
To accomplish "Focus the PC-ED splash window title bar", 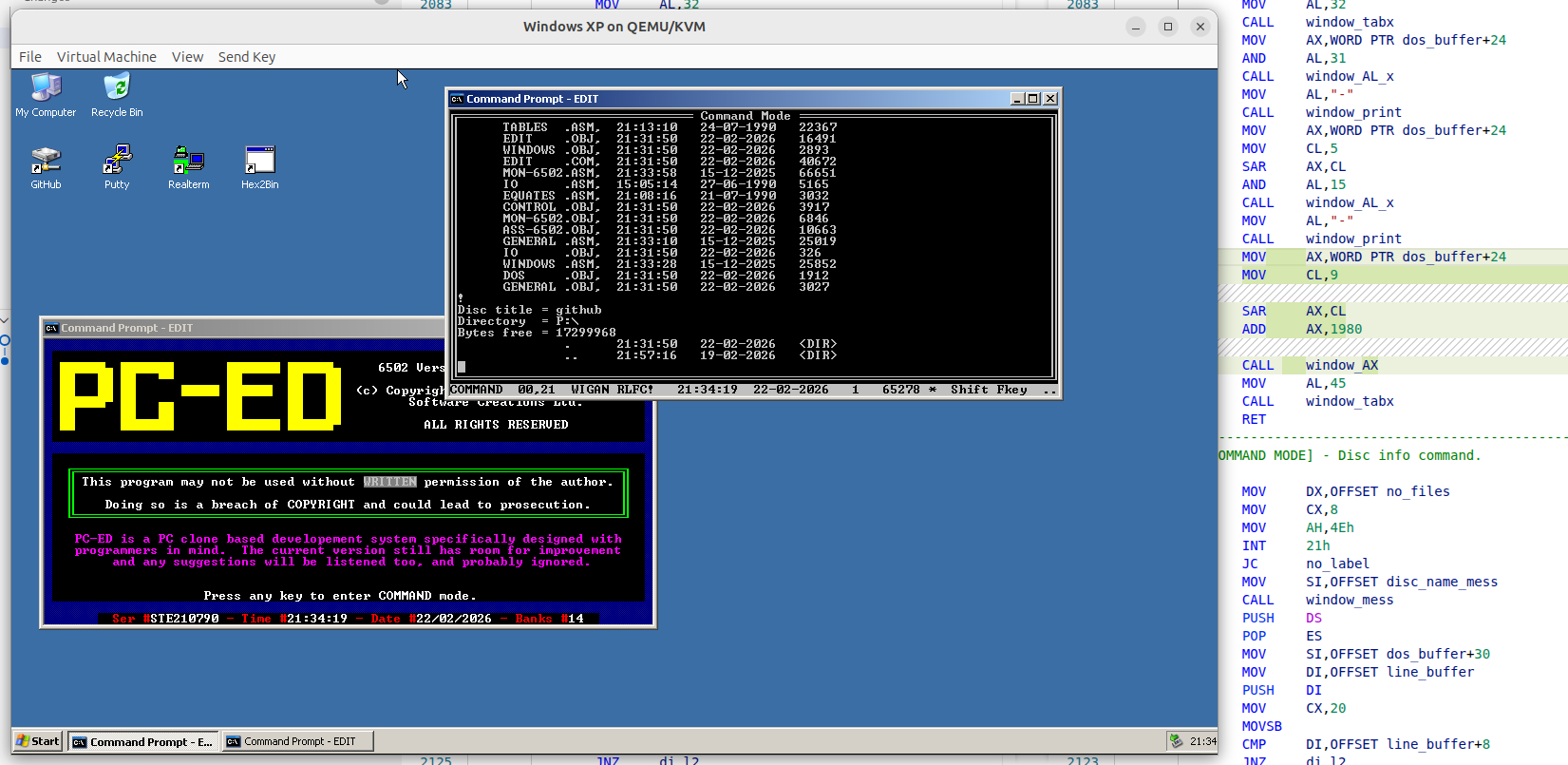I will [x=237, y=328].
